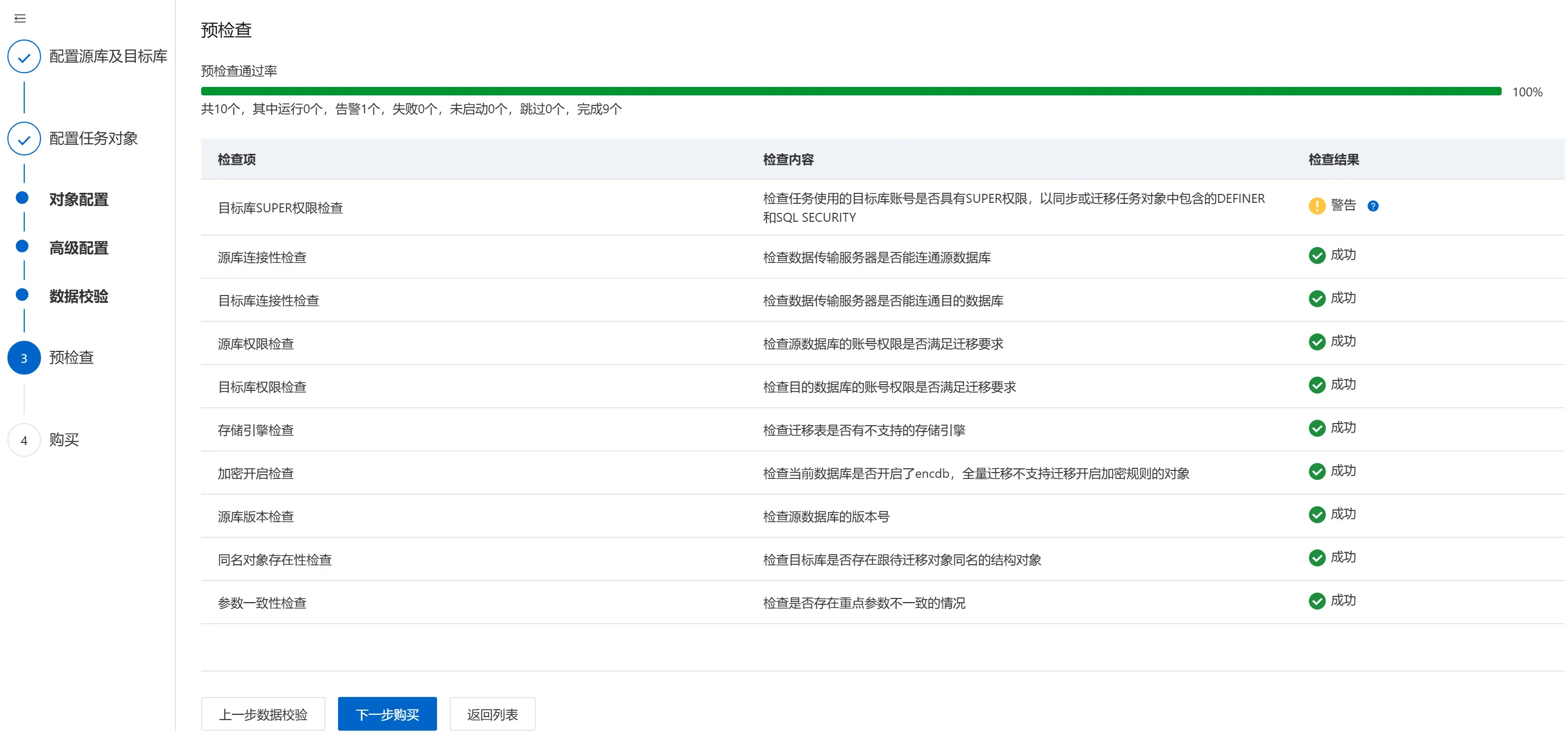Click the green success icon for 存储引擎检查
This screenshot has width=1568, height=737.
1317,429
